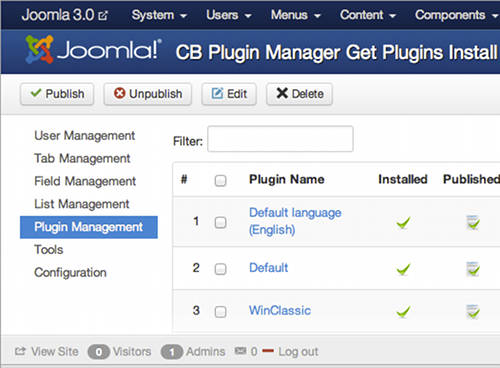This screenshot has height=368, width=500.
Task: Go to Tab Management in sidebar
Action: point(82,158)
